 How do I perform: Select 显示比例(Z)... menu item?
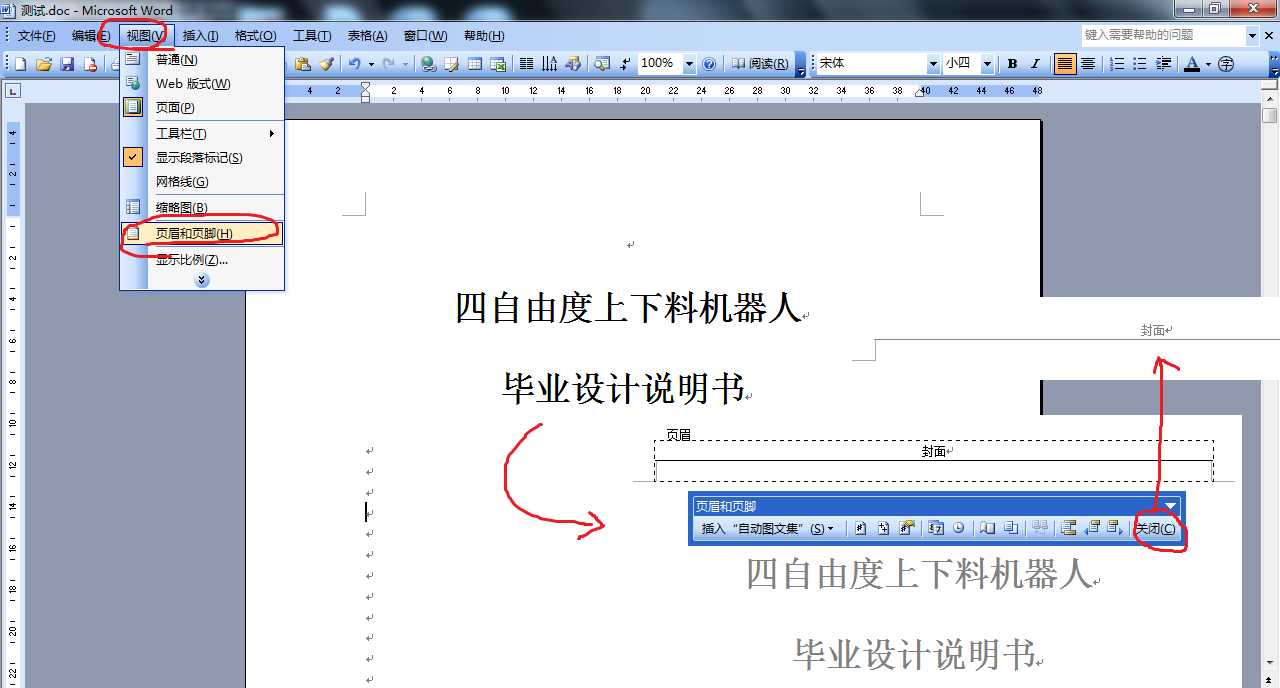tap(202, 260)
